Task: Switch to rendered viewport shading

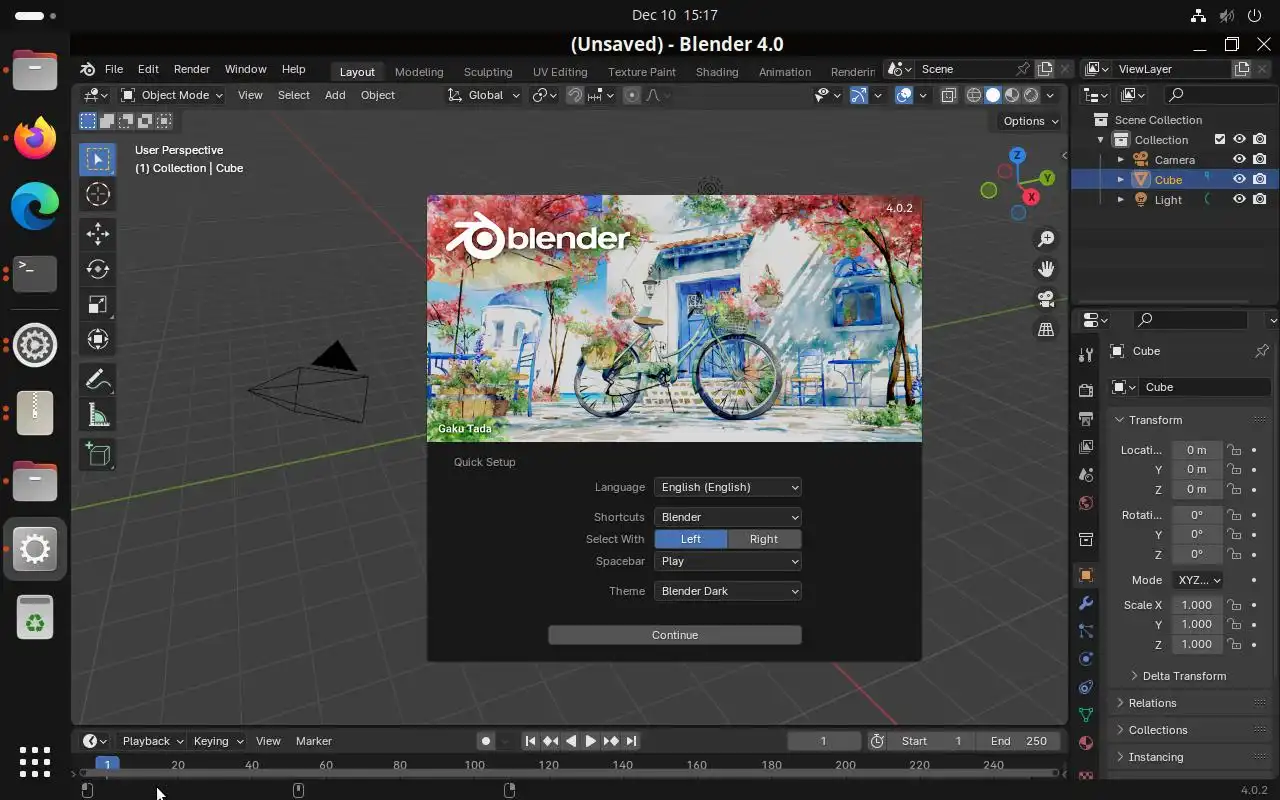Action: coord(1031,95)
